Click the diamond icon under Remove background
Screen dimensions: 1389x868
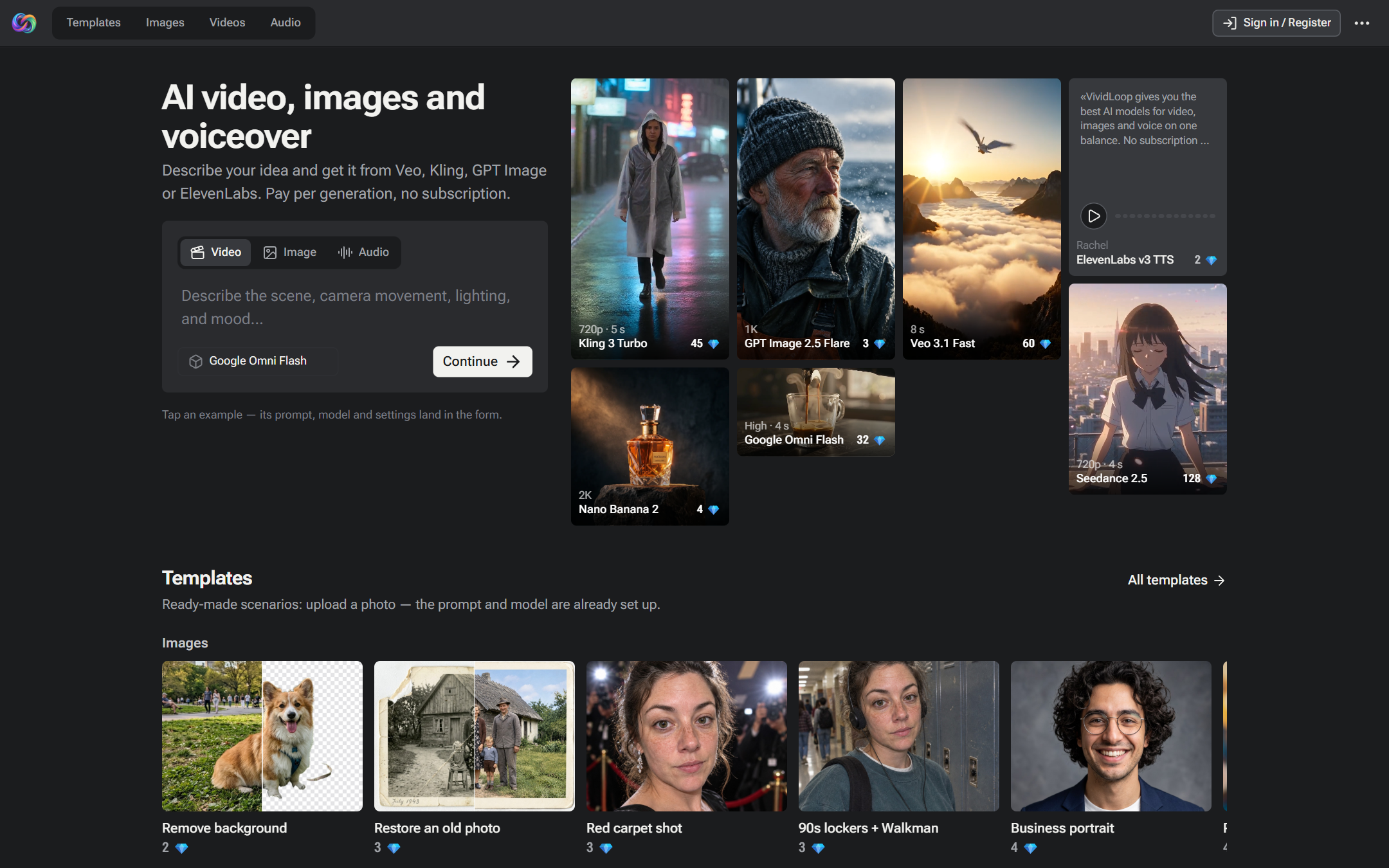tap(181, 848)
